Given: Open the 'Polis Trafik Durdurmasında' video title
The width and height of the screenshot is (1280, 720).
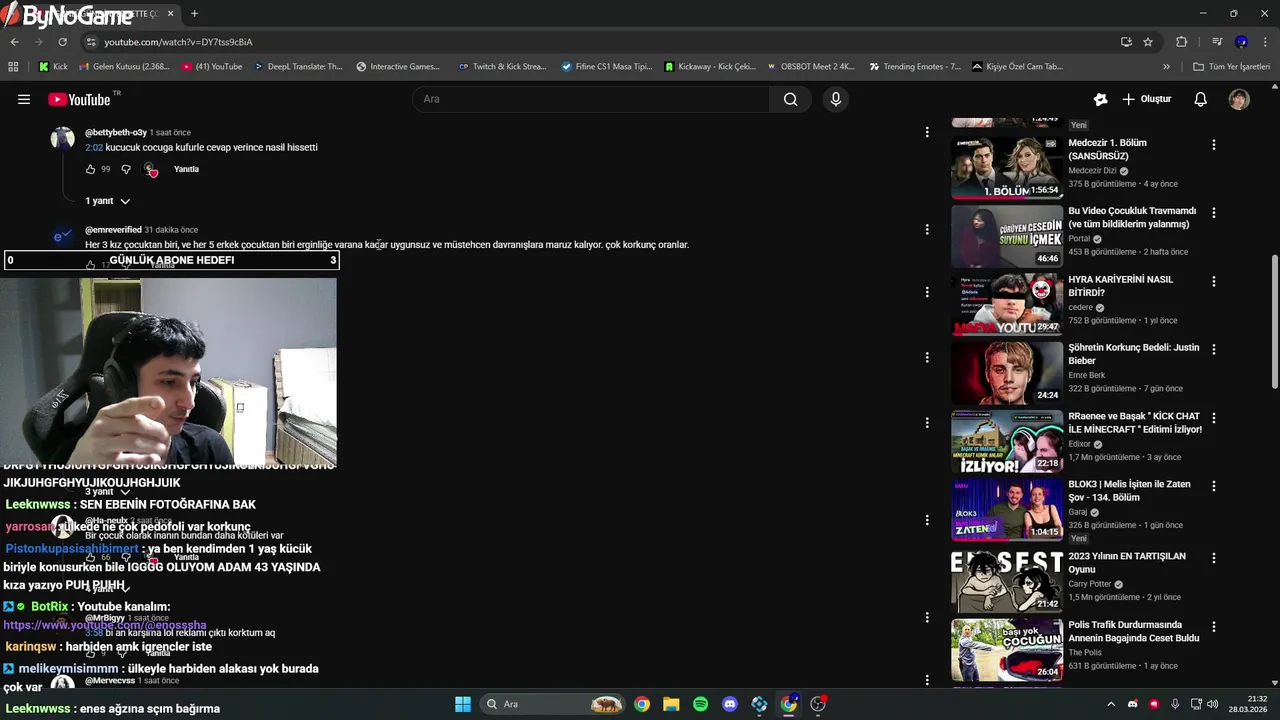Looking at the screenshot, I should click(x=1134, y=631).
